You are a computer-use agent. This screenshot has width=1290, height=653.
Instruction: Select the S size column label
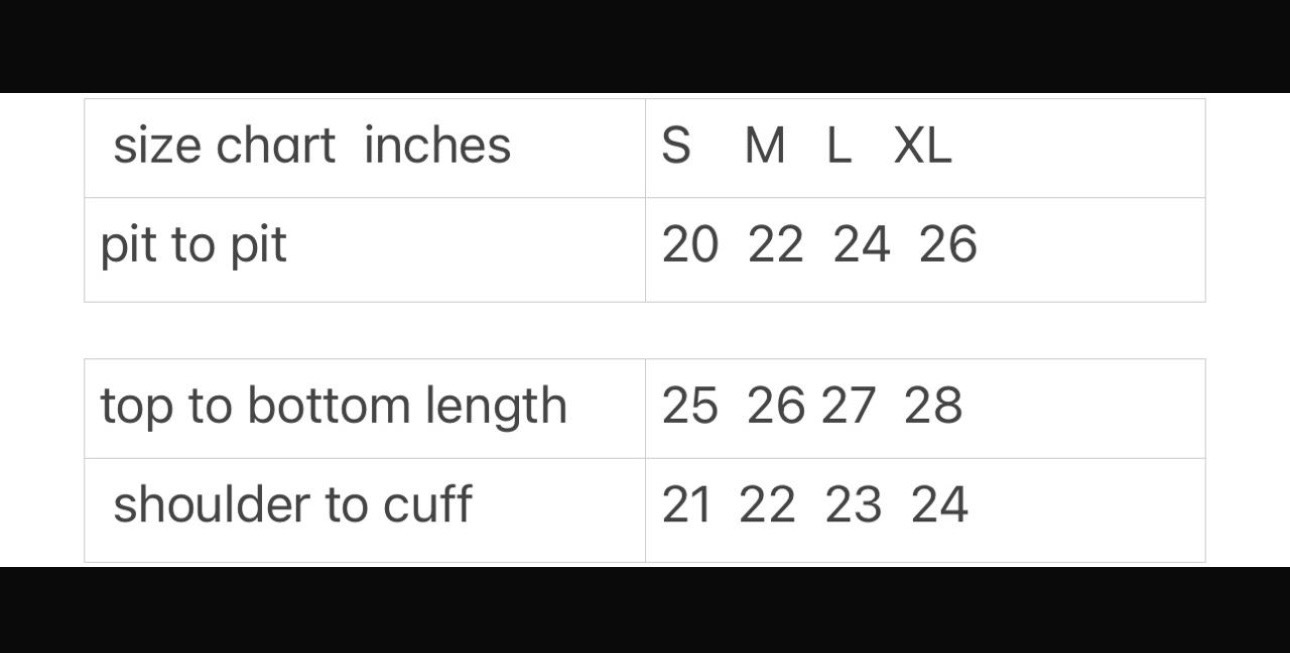pyautogui.click(x=676, y=146)
